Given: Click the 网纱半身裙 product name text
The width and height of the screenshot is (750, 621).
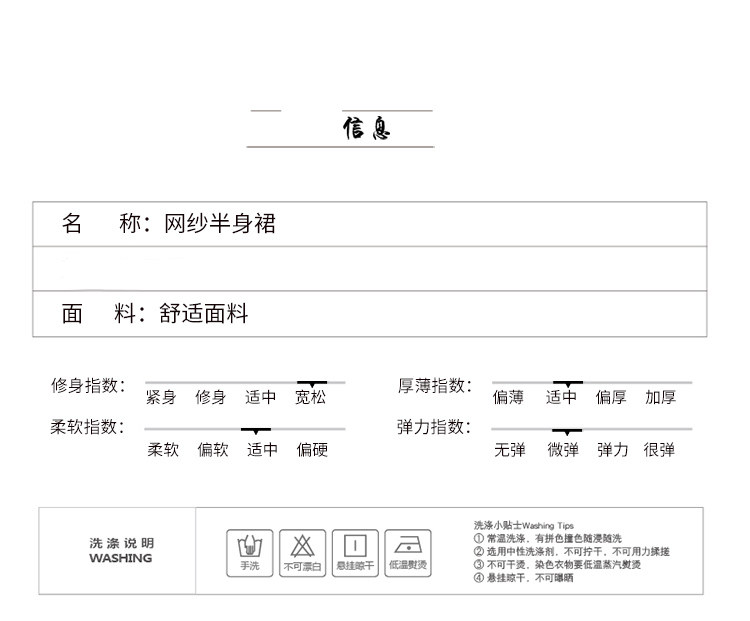Looking at the screenshot, I should click(x=220, y=224).
